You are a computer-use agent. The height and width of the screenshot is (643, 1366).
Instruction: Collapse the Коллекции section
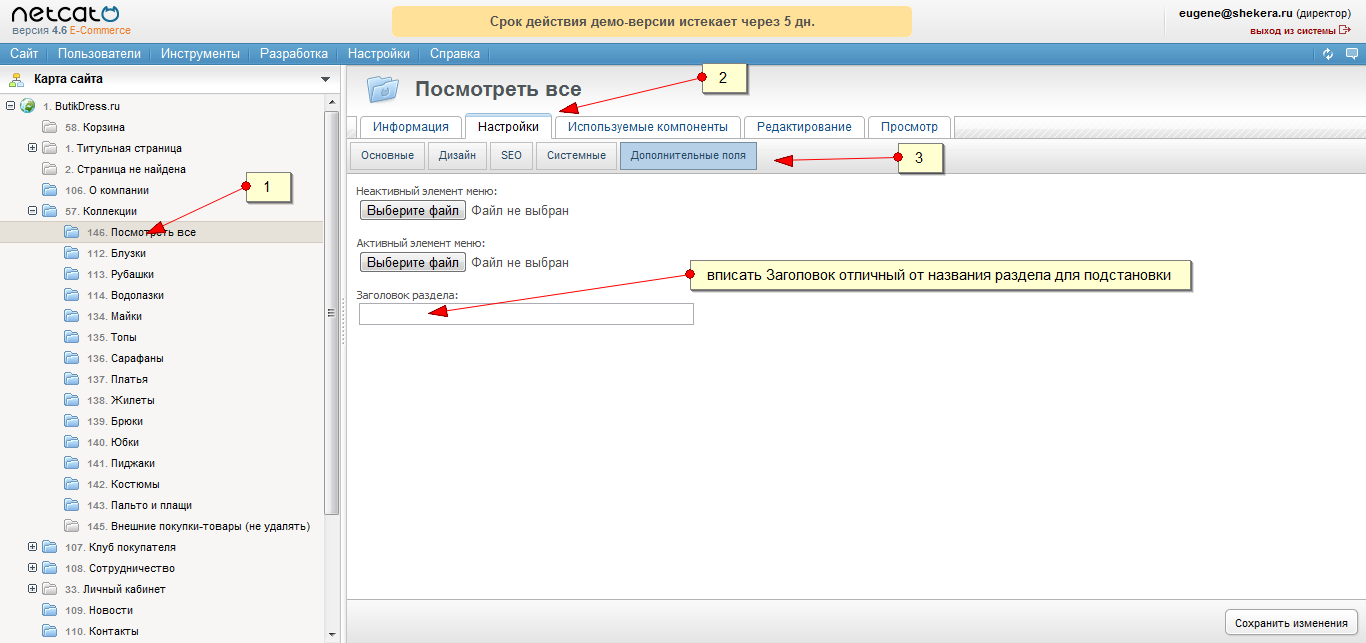[x=33, y=211]
